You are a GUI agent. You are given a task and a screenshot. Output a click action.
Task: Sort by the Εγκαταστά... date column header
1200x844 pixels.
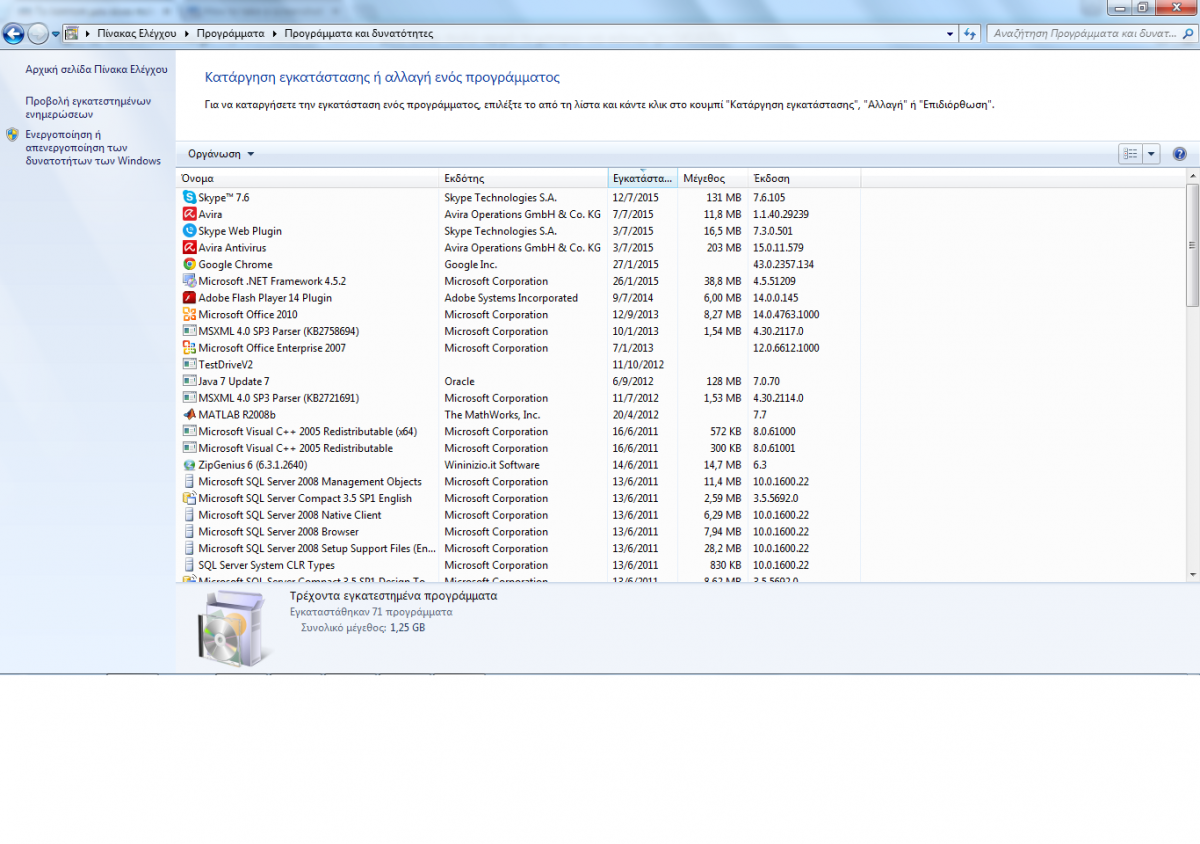point(643,178)
